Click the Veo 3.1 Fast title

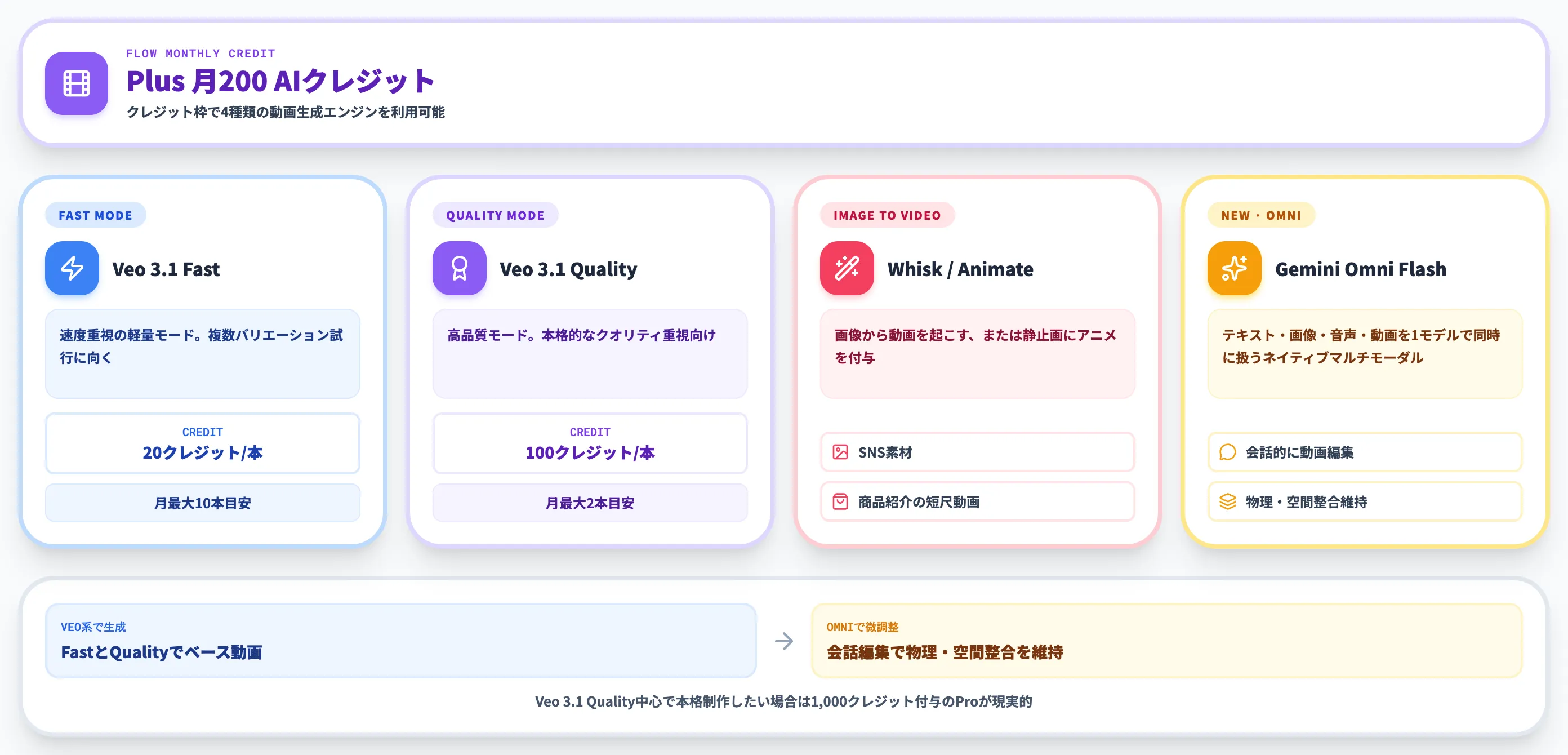click(166, 269)
